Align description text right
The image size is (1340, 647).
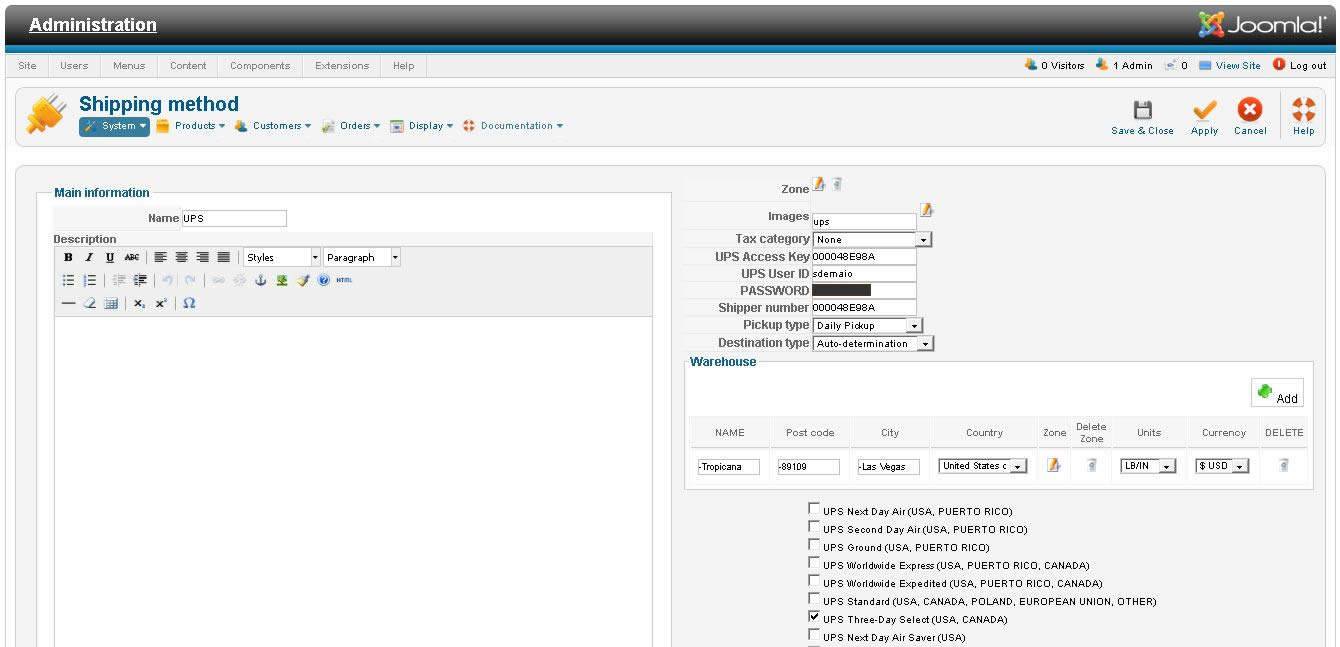tap(202, 257)
